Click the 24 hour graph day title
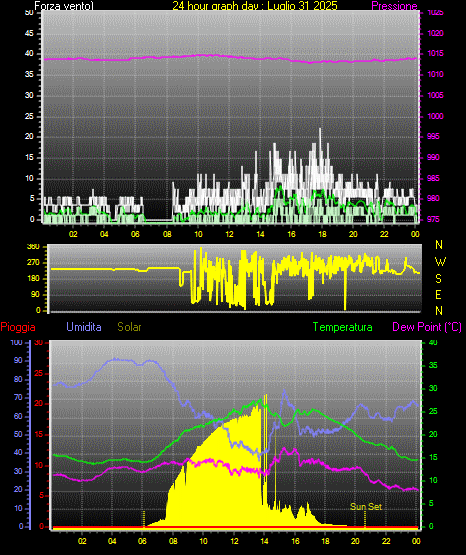 pyautogui.click(x=255, y=6)
